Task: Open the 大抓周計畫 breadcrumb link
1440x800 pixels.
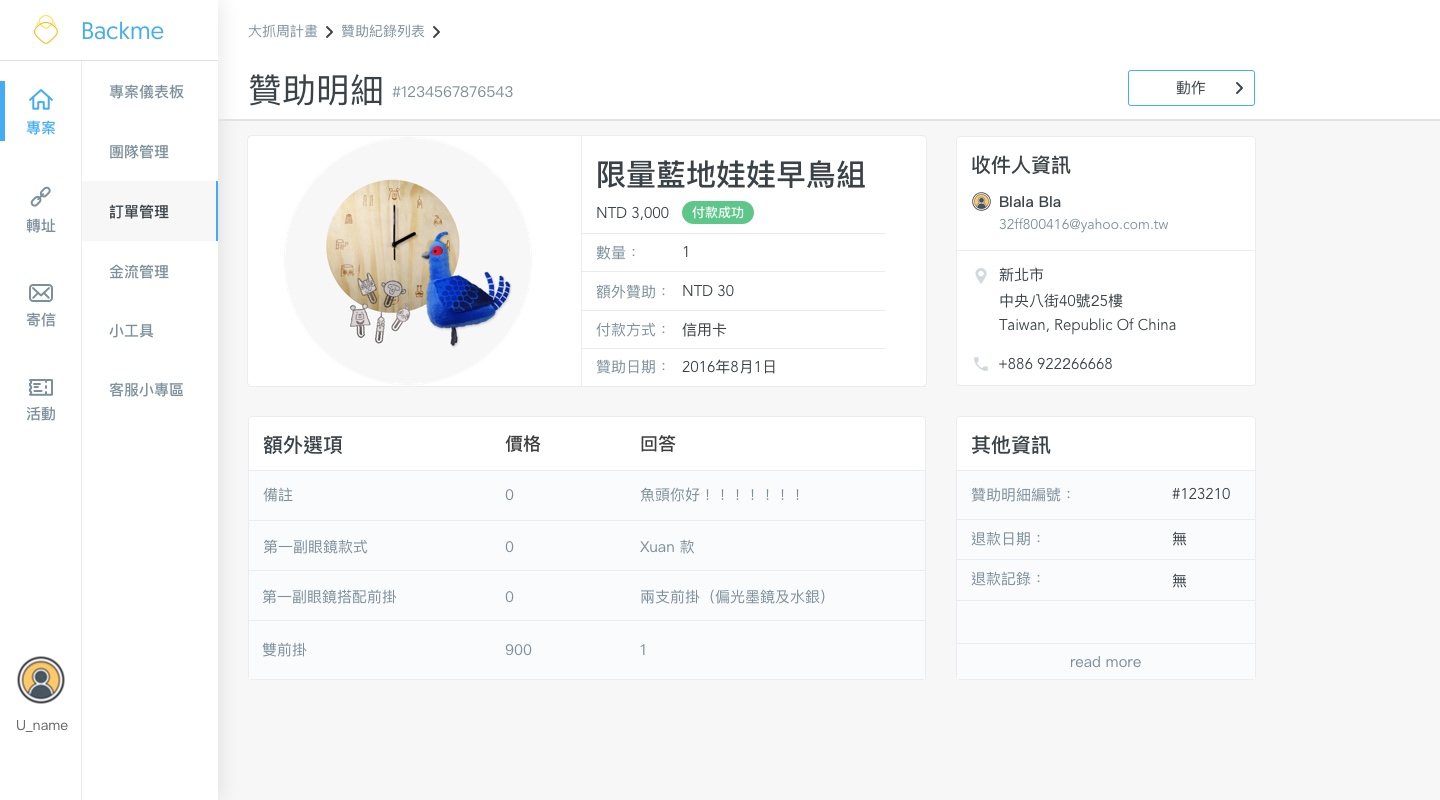Action: tap(282, 32)
